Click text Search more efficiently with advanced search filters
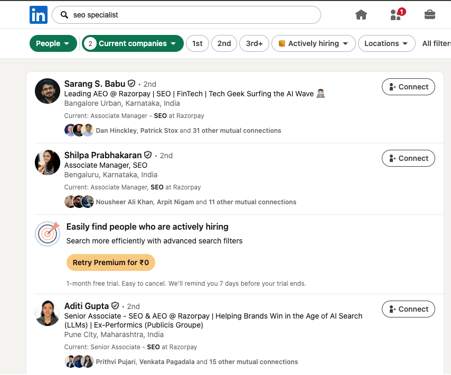Viewport: 451px width, 375px height. tap(154, 241)
